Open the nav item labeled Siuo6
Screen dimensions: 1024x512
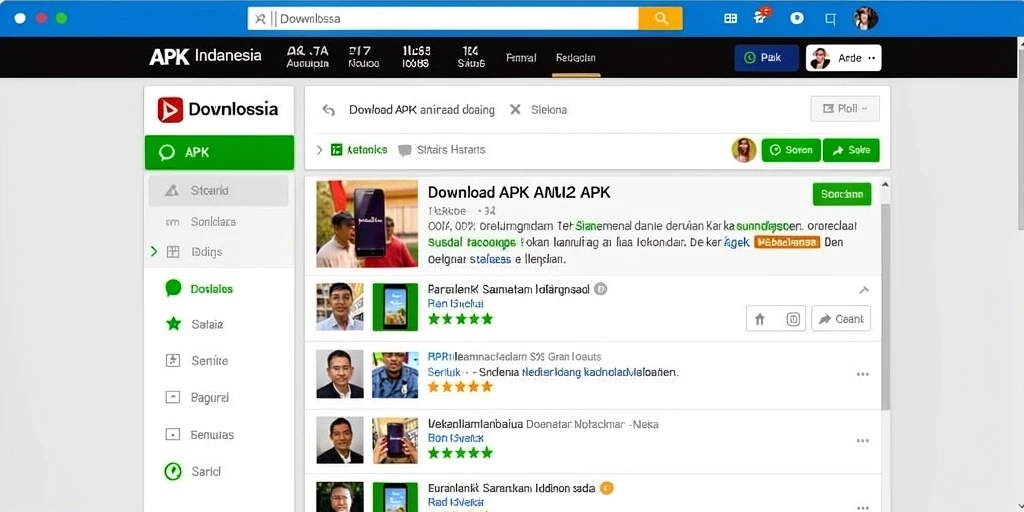(471, 57)
